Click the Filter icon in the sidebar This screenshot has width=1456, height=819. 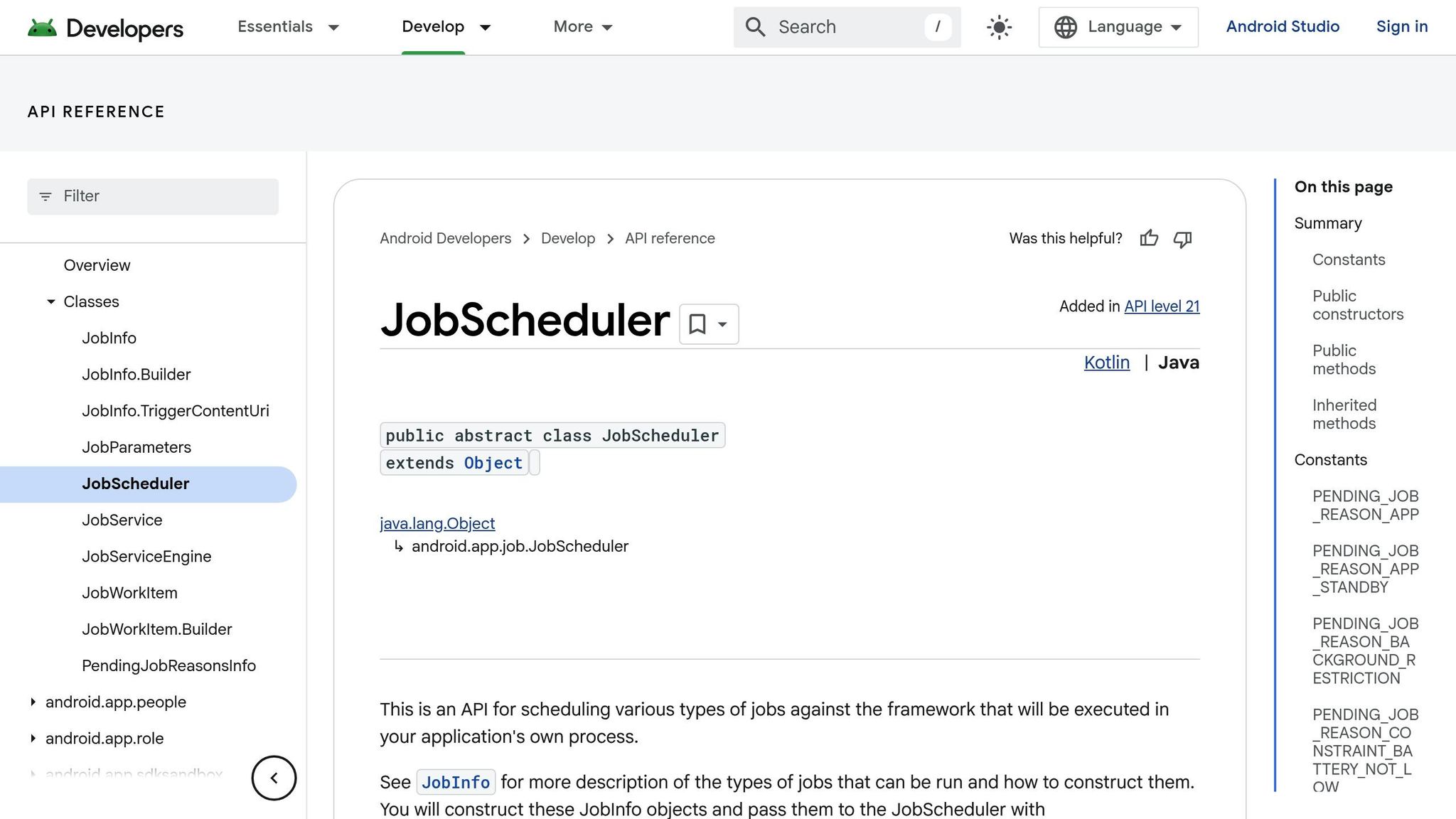tap(46, 196)
